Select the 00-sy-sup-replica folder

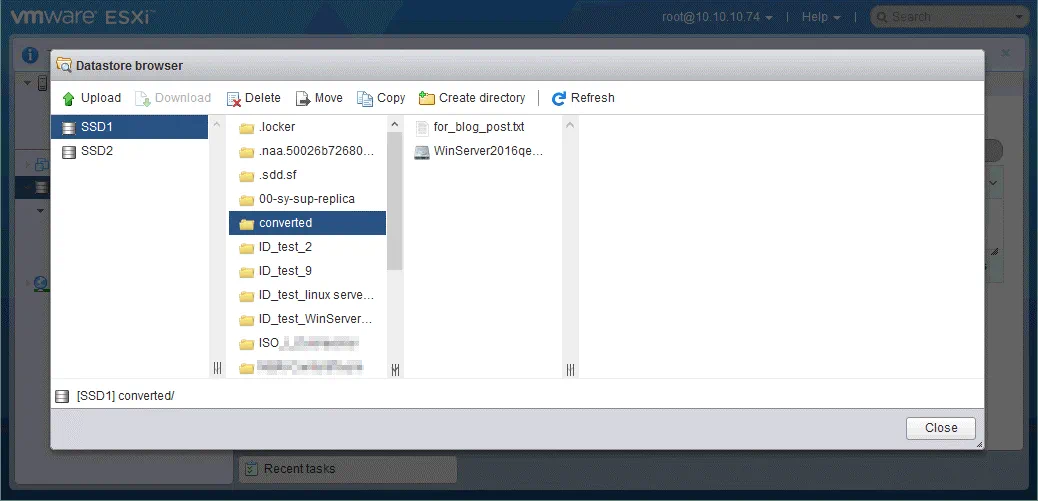(306, 199)
